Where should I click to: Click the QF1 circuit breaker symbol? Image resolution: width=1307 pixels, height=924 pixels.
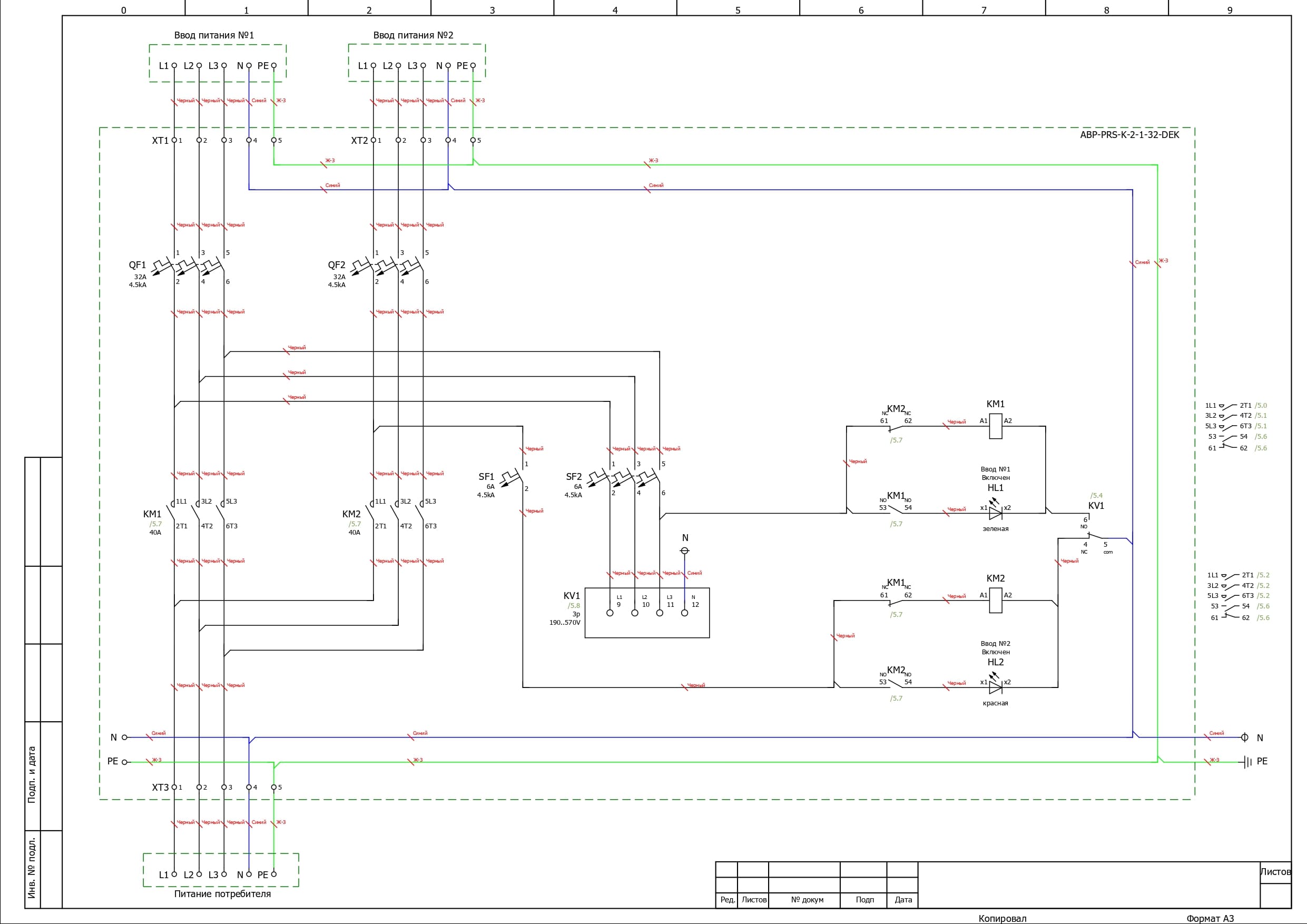[188, 267]
